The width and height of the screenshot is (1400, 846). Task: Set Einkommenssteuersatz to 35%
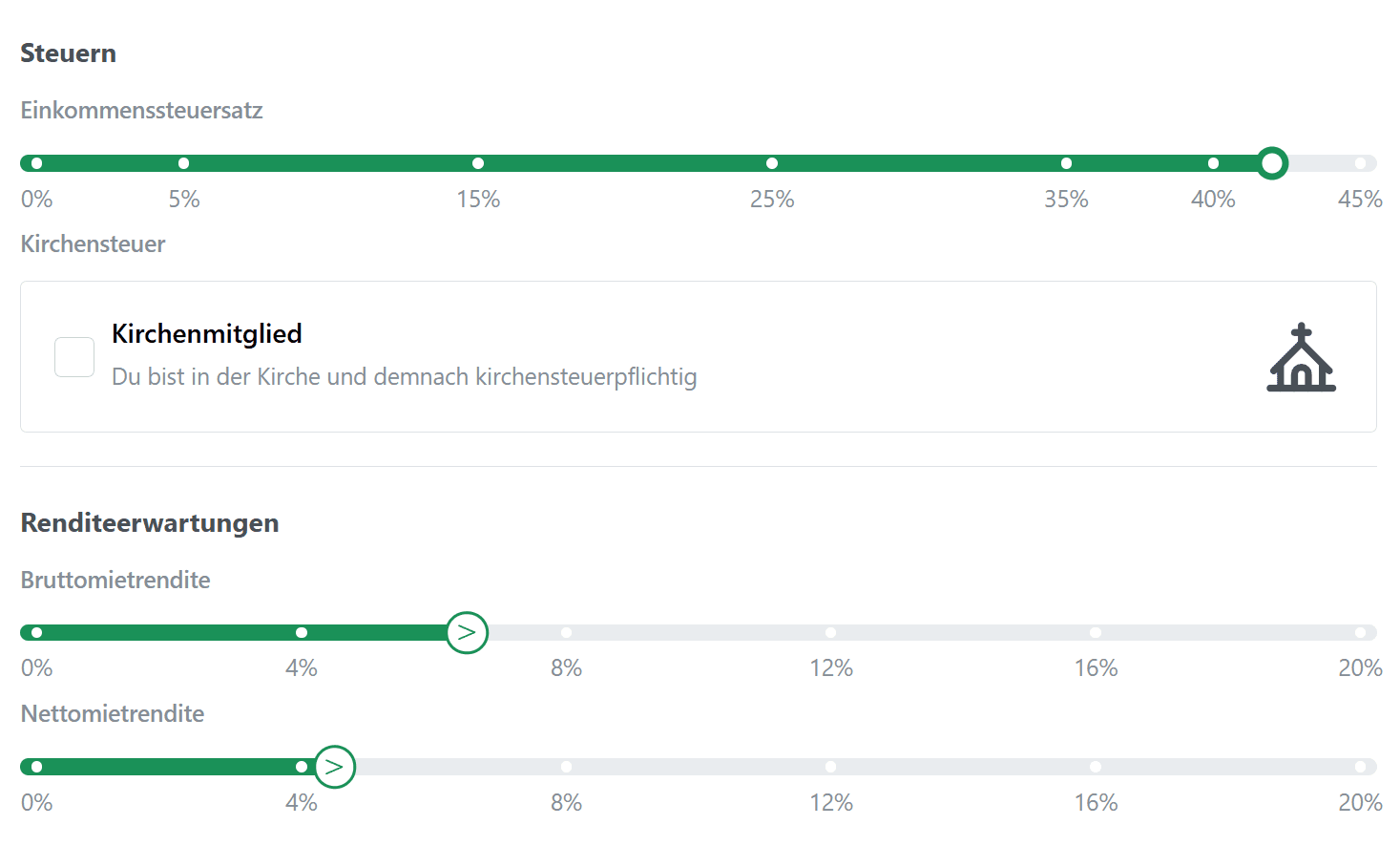point(1066,162)
